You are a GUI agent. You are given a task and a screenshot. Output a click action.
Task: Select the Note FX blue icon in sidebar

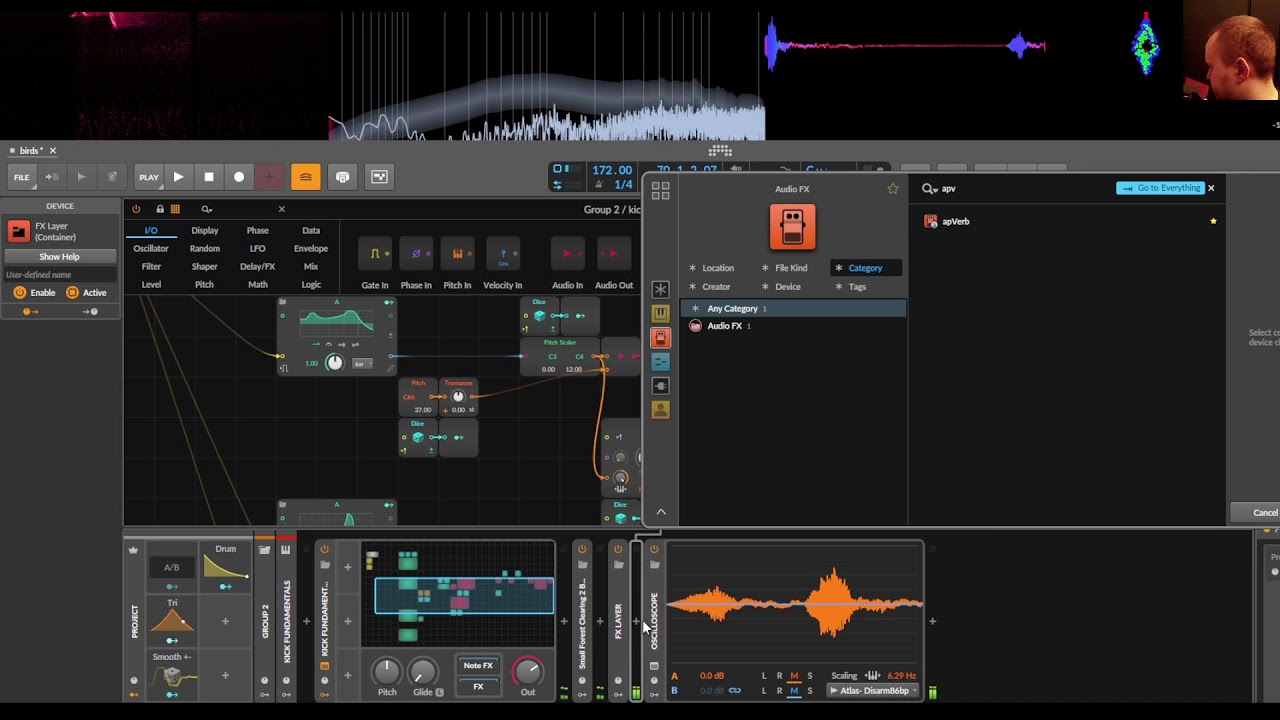pyautogui.click(x=660, y=362)
